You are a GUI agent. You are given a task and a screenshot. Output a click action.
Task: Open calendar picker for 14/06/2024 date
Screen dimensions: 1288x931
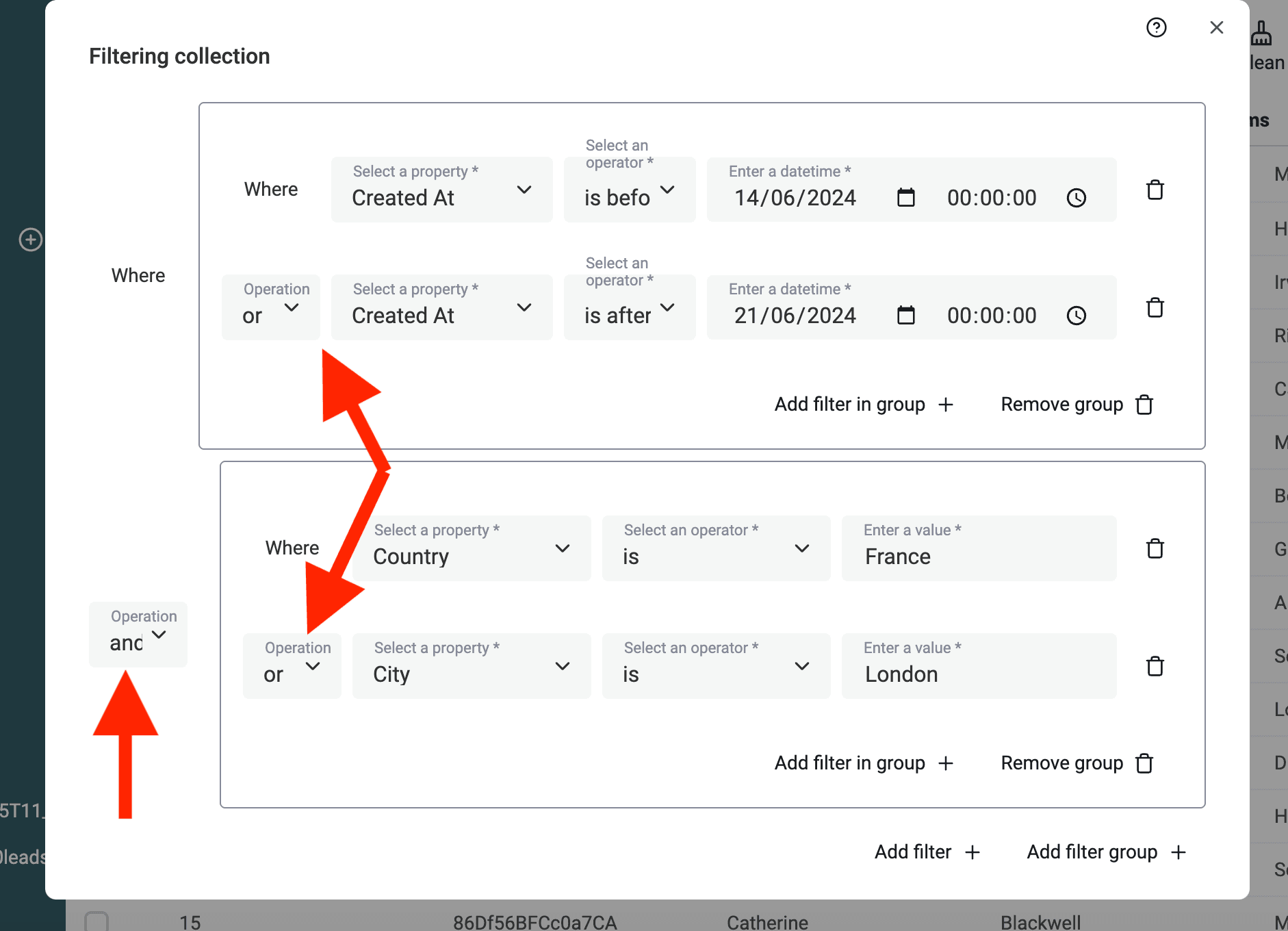pos(905,198)
